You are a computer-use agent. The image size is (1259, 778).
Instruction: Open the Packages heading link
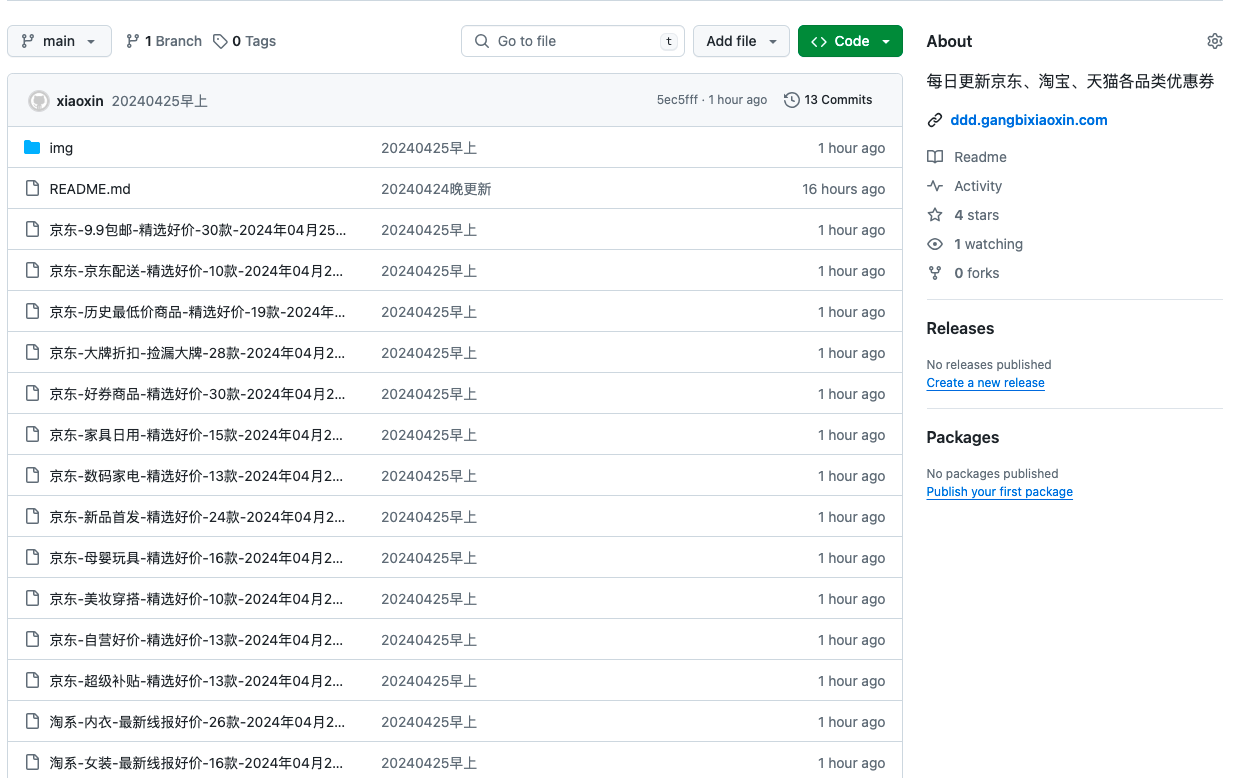click(x=963, y=438)
